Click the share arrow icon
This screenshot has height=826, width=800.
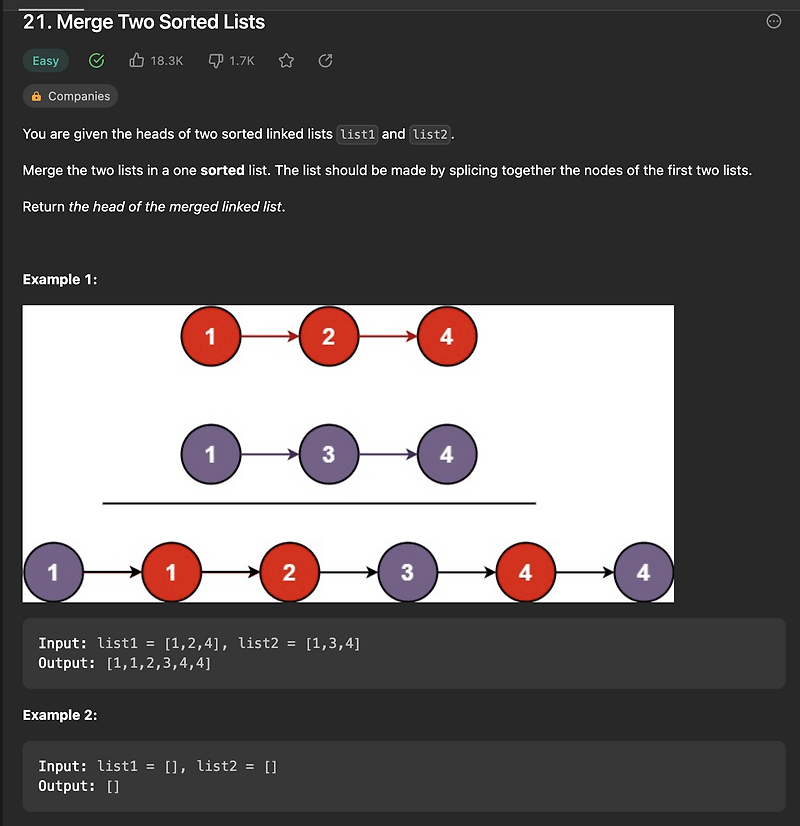[325, 61]
